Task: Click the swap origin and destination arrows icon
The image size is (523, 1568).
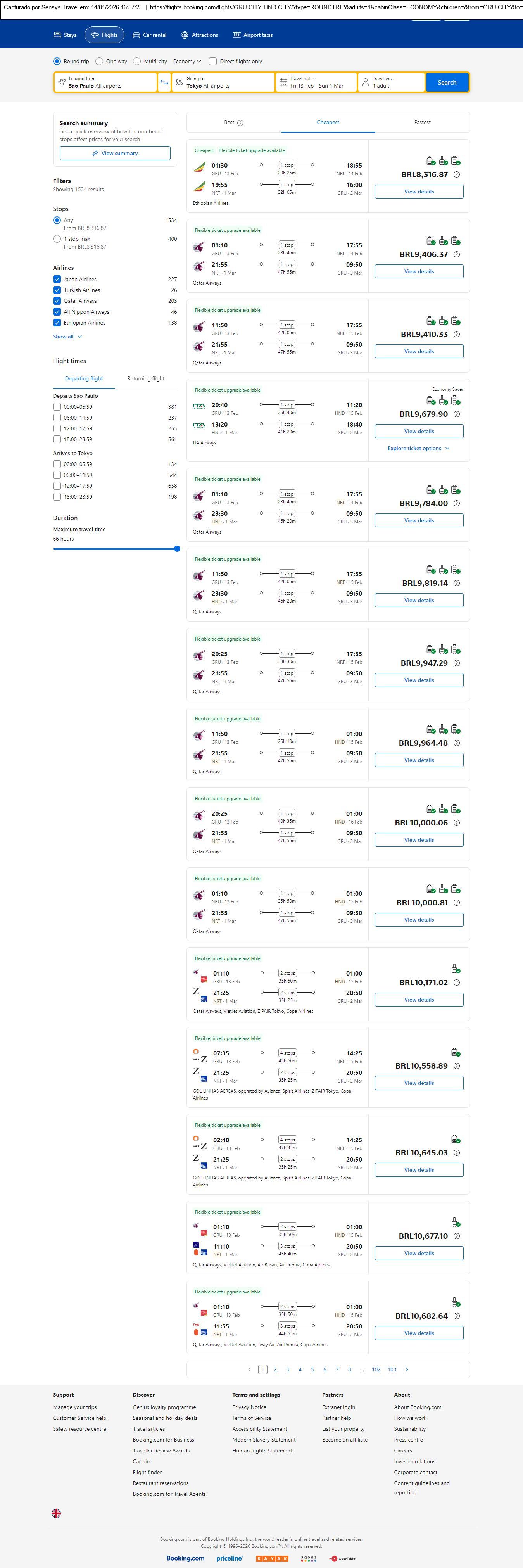Action: [164, 82]
